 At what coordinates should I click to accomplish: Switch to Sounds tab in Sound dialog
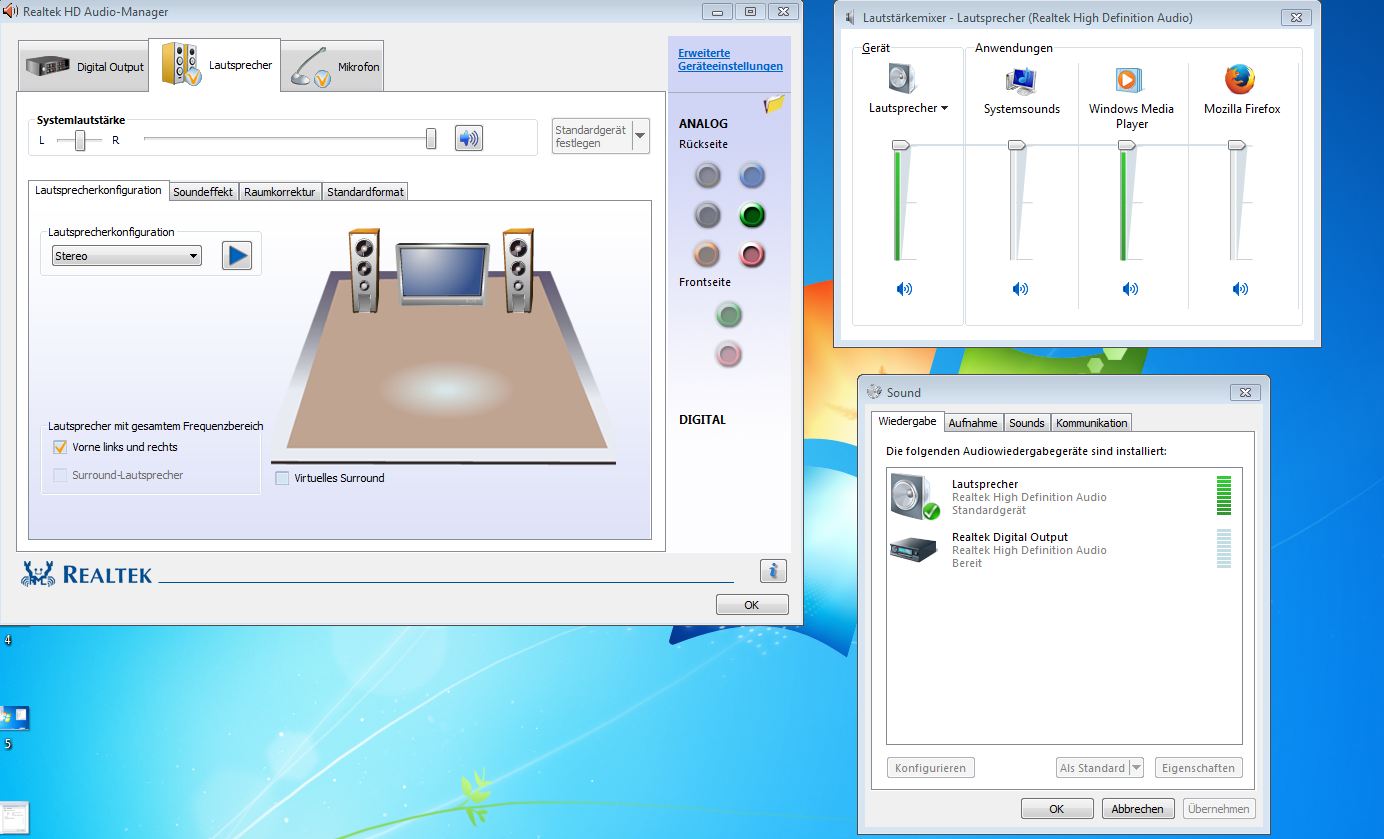[1026, 423]
